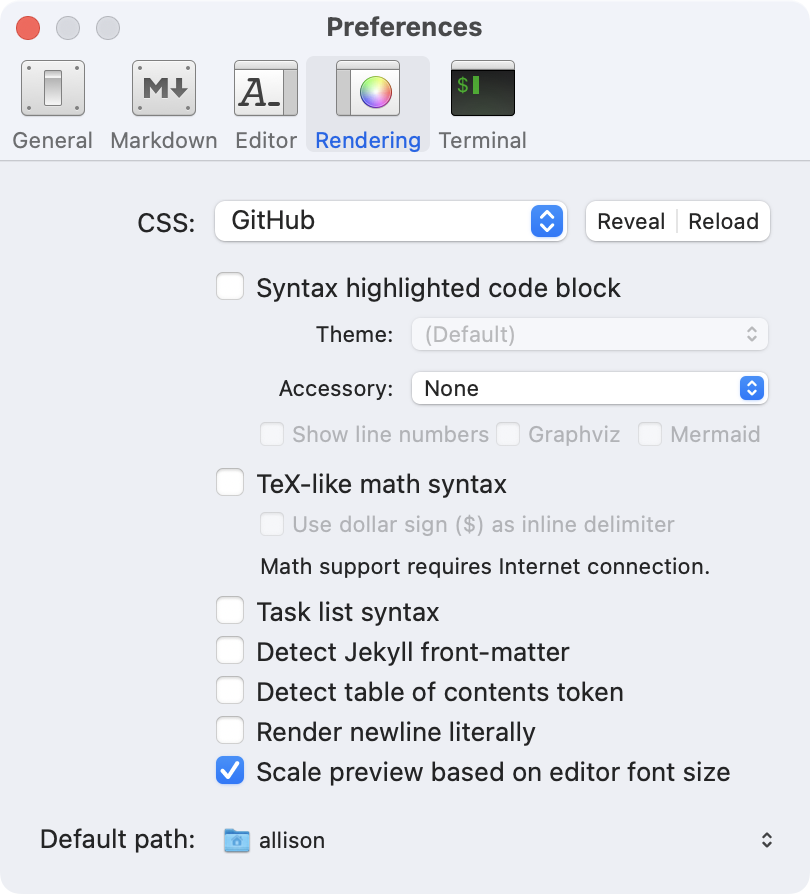Screen dimensions: 810x894
Task: Click the allison home folder icon
Action: pos(237,840)
